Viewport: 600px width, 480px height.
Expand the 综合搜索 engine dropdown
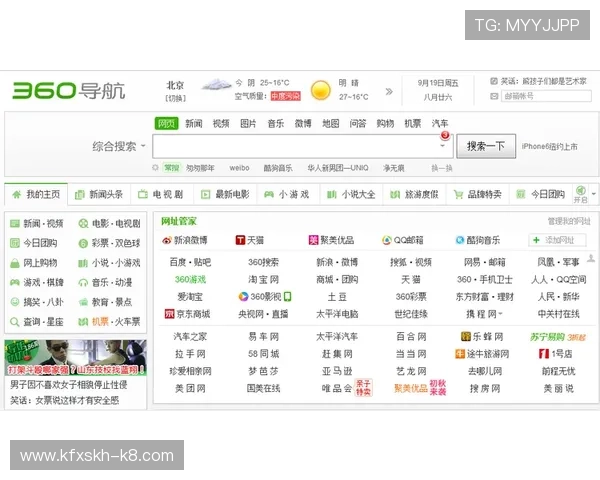tap(143, 146)
